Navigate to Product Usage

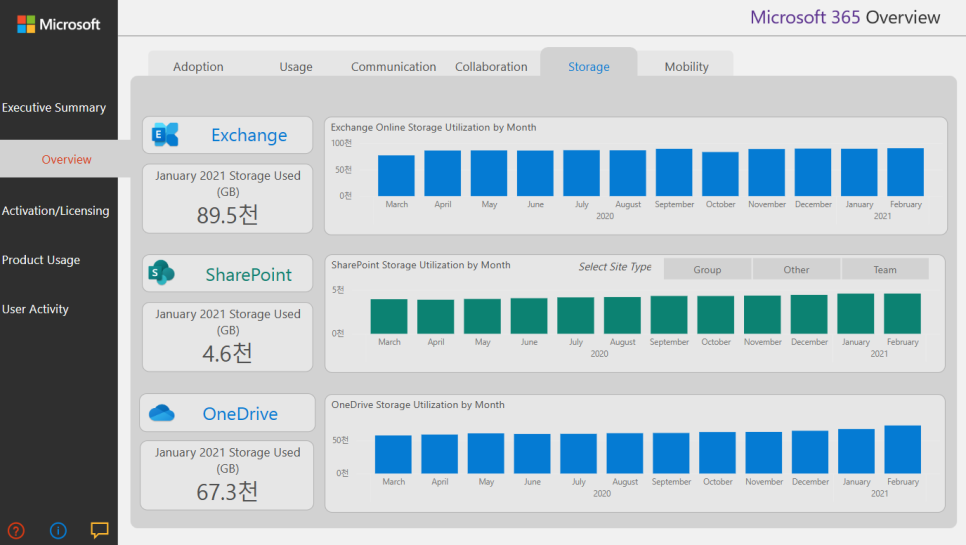[41, 260]
